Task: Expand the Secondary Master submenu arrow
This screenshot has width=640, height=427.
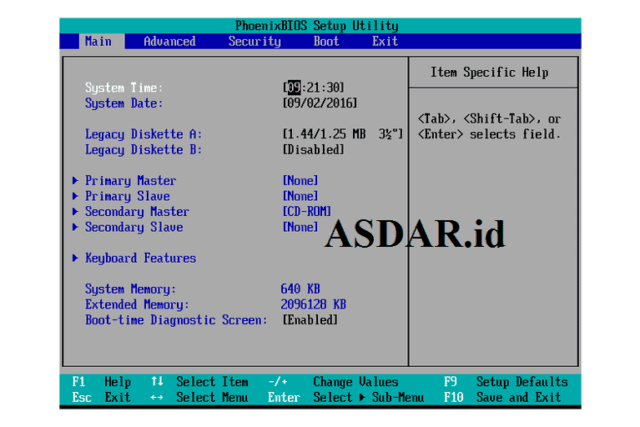Action: pyautogui.click(x=76, y=212)
